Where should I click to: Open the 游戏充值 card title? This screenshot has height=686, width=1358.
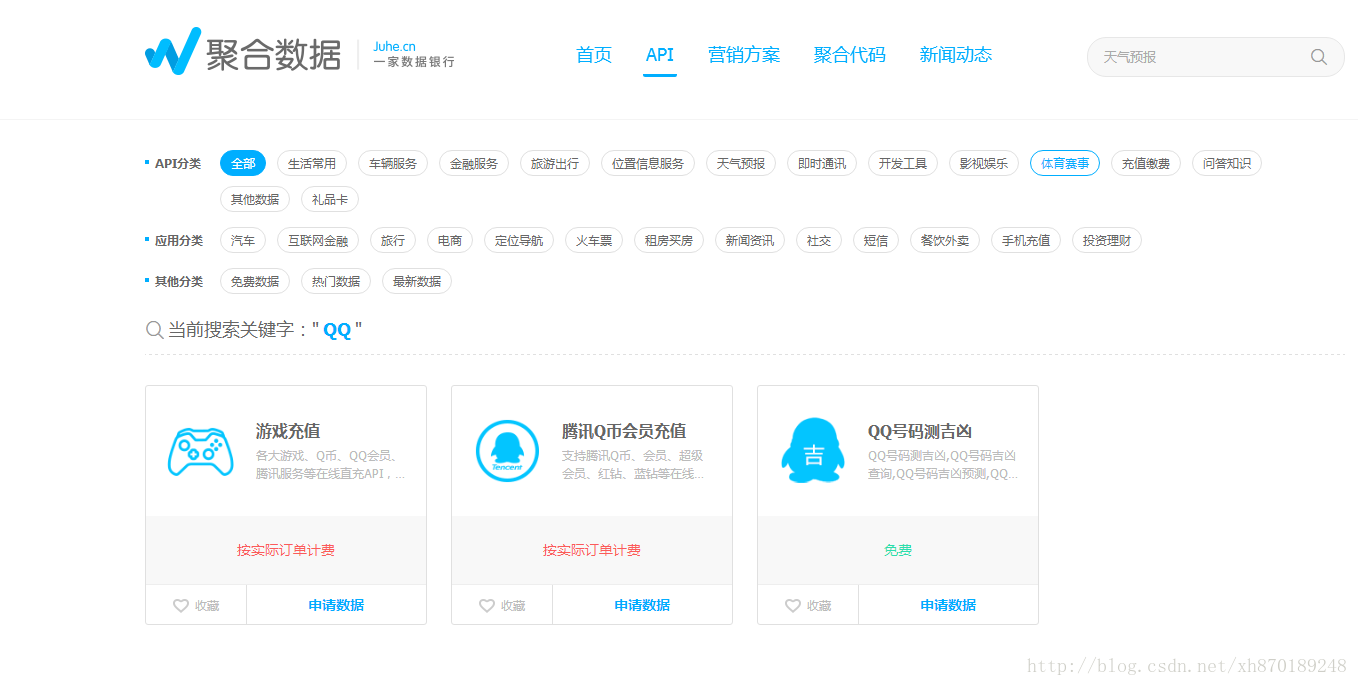coord(288,431)
